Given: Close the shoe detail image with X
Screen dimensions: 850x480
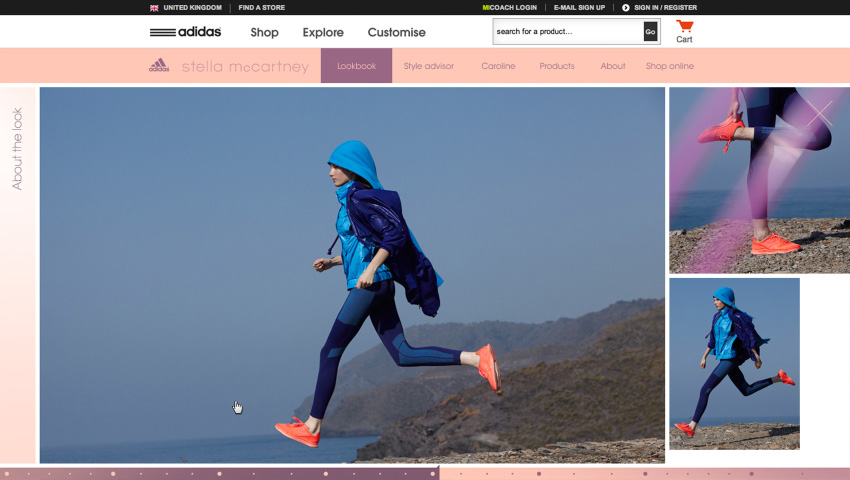Looking at the screenshot, I should click(x=820, y=113).
